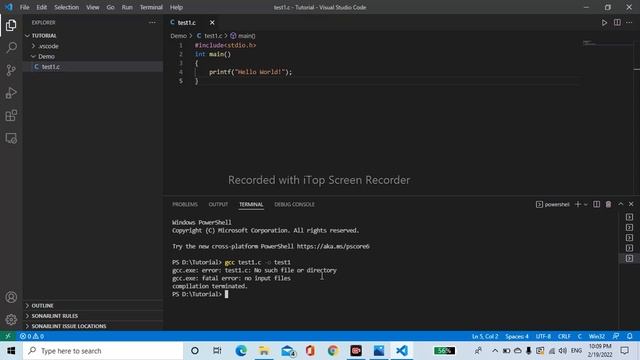Open Microsoft Edge from the taskbar

241,351
